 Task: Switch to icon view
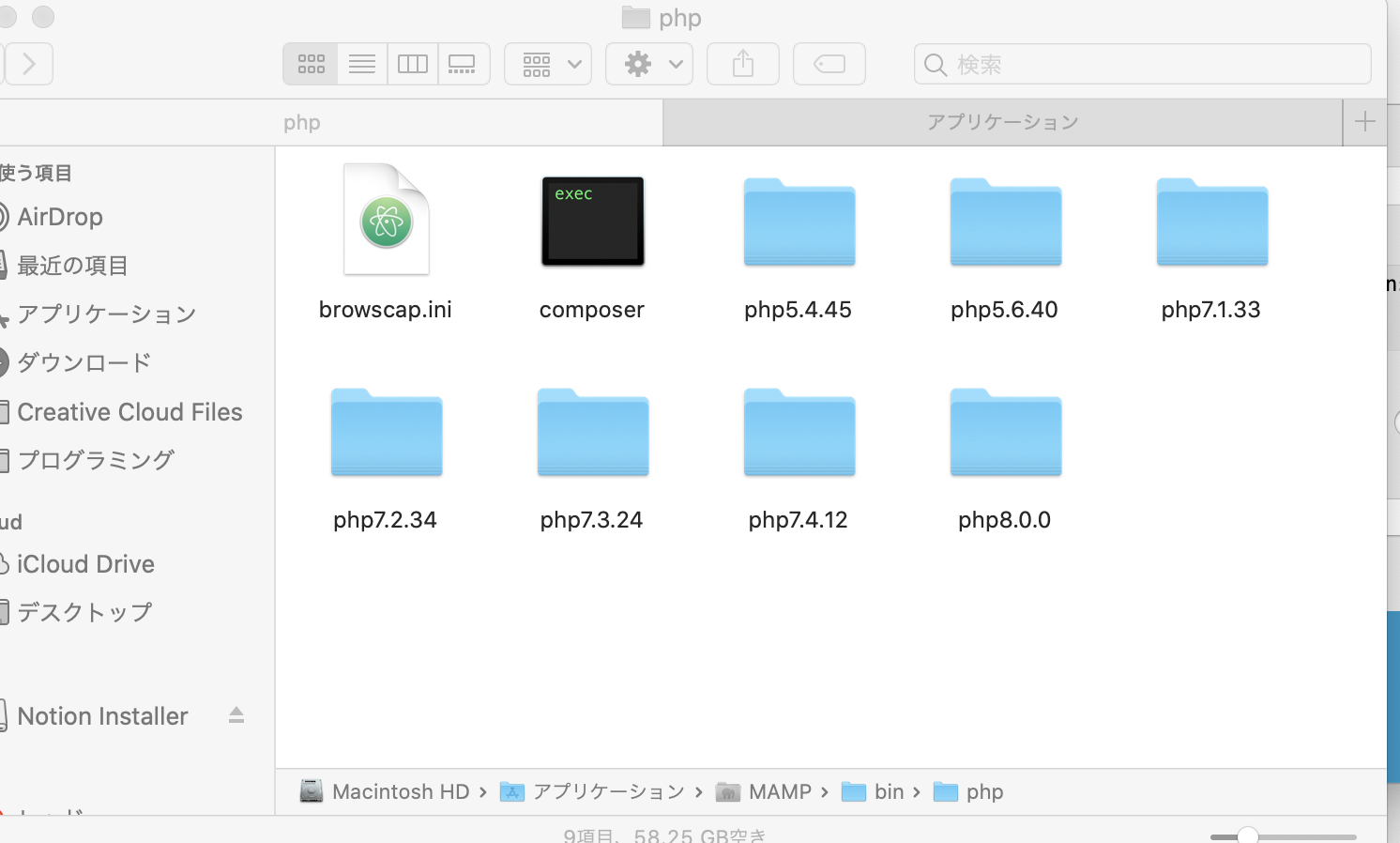pyautogui.click(x=311, y=64)
